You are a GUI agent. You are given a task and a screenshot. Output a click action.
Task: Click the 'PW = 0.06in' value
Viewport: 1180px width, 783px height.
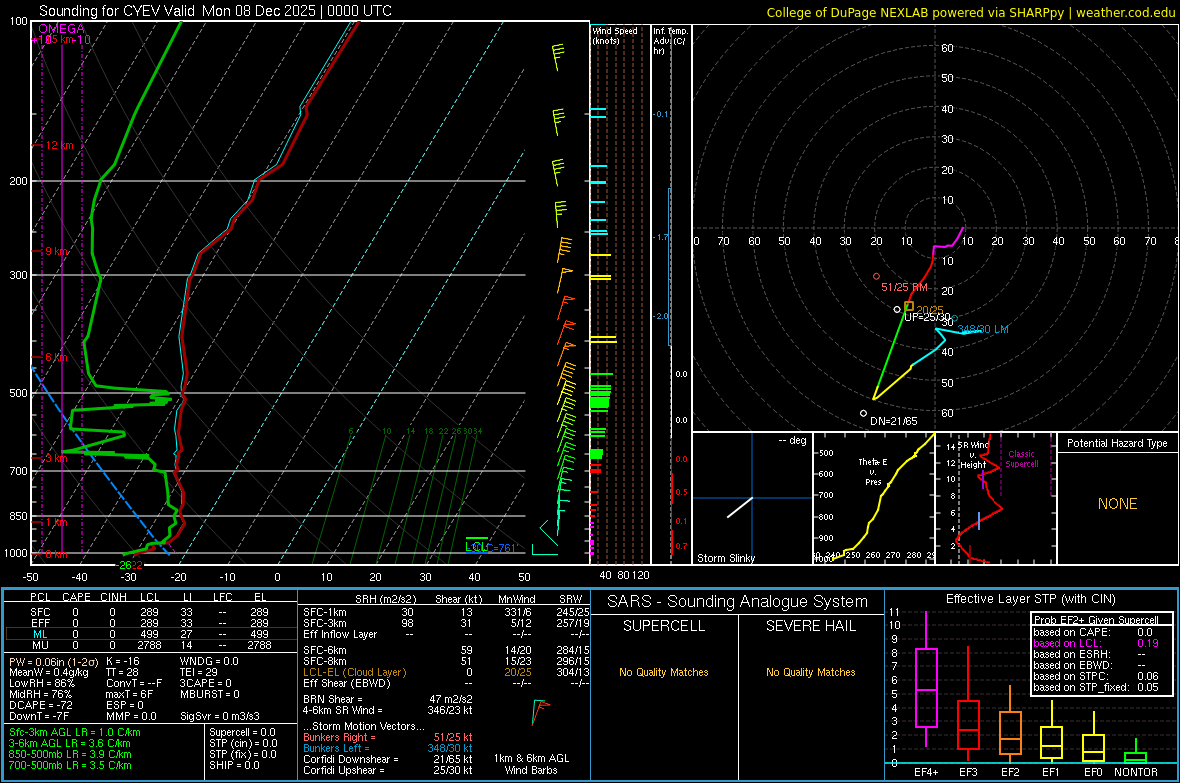pos(54,661)
